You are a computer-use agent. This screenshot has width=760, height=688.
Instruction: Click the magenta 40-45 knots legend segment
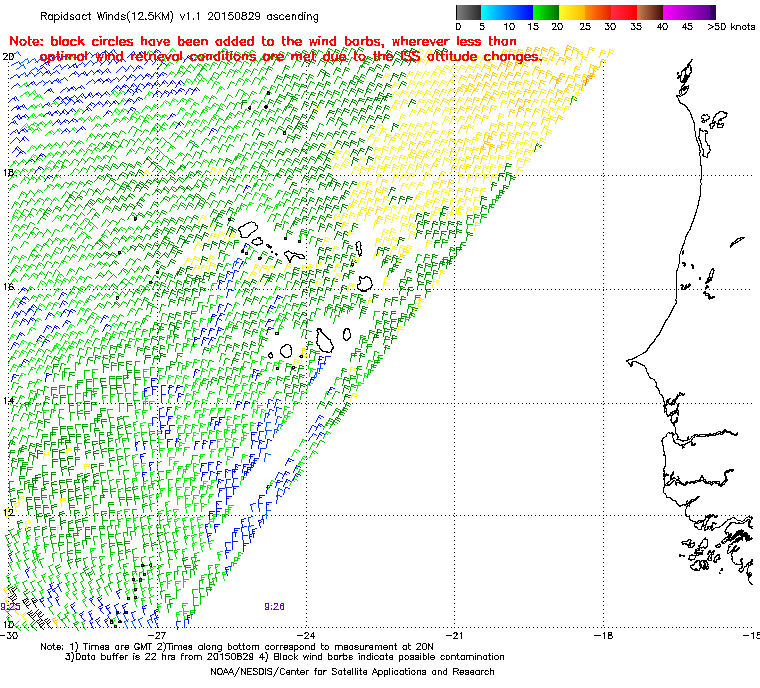[676, 12]
